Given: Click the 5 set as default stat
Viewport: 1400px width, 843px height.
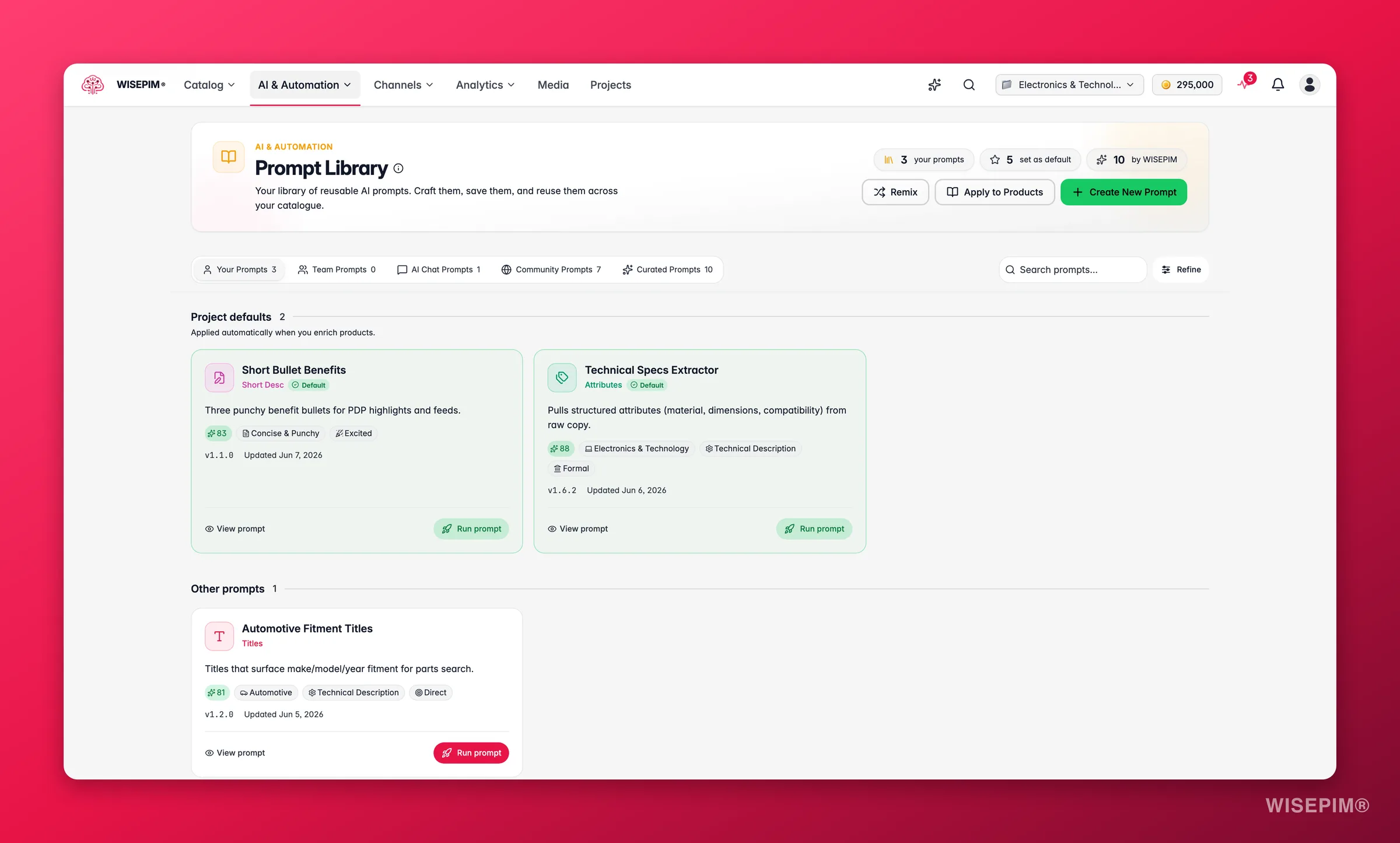Looking at the screenshot, I should [x=1030, y=160].
